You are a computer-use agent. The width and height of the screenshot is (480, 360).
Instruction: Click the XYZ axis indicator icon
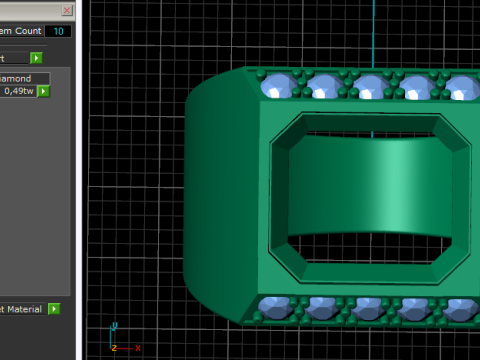pyautogui.click(x=125, y=337)
